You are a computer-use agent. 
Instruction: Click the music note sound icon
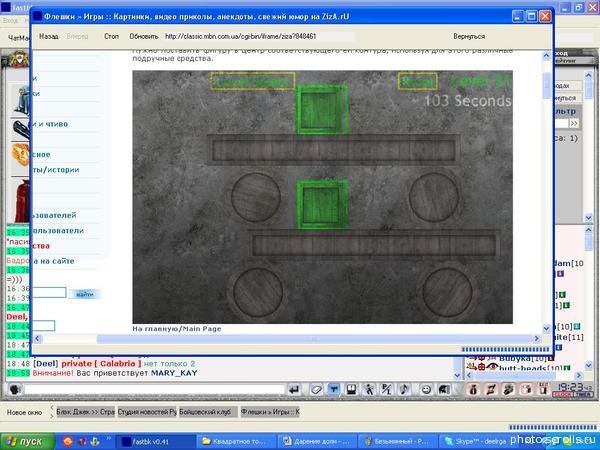(404, 390)
